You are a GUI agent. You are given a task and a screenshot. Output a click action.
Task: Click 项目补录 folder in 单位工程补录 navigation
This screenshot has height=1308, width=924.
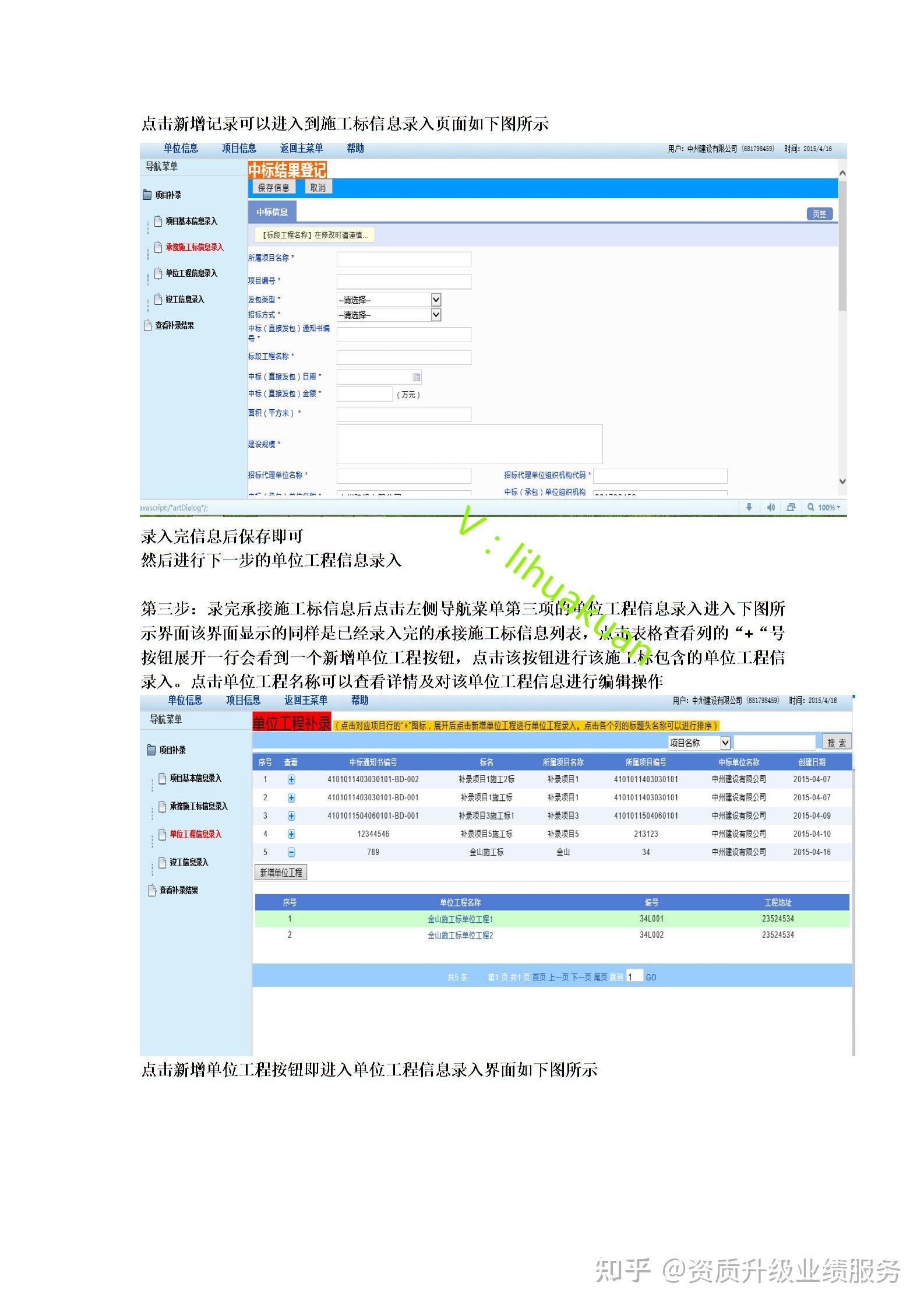pos(172,750)
